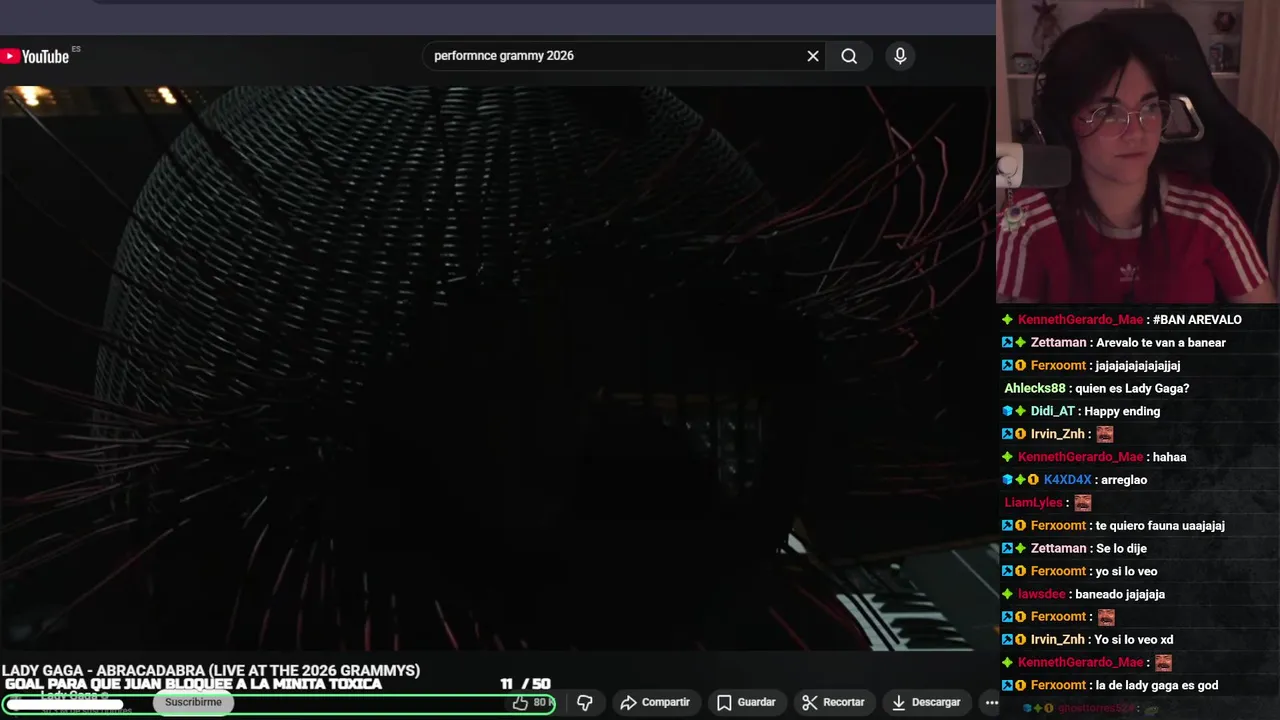
Task: Click the Lady Gaga performance video player
Action: coord(497,368)
